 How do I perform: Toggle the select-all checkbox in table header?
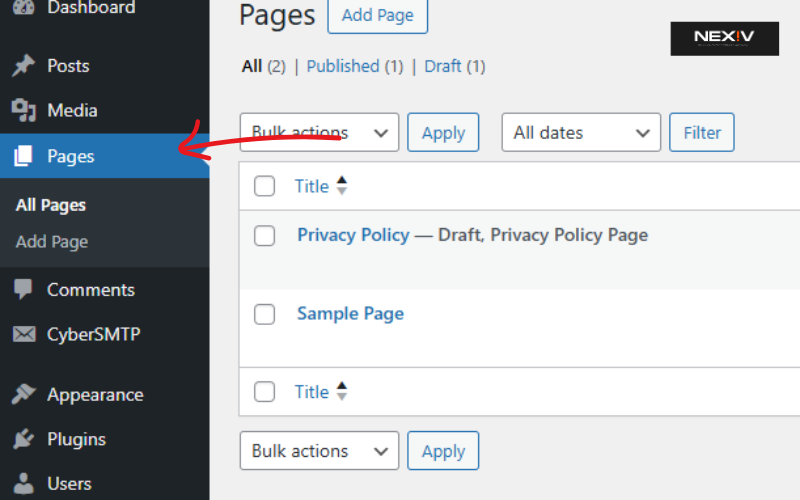click(264, 186)
